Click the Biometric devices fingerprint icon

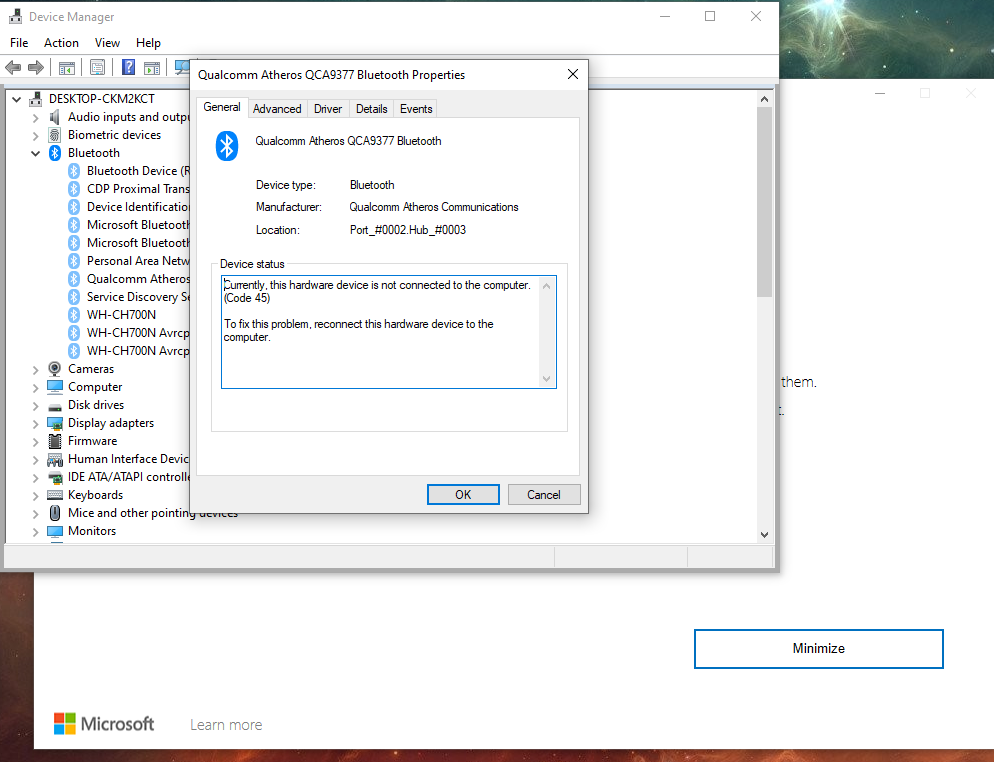pyautogui.click(x=55, y=134)
